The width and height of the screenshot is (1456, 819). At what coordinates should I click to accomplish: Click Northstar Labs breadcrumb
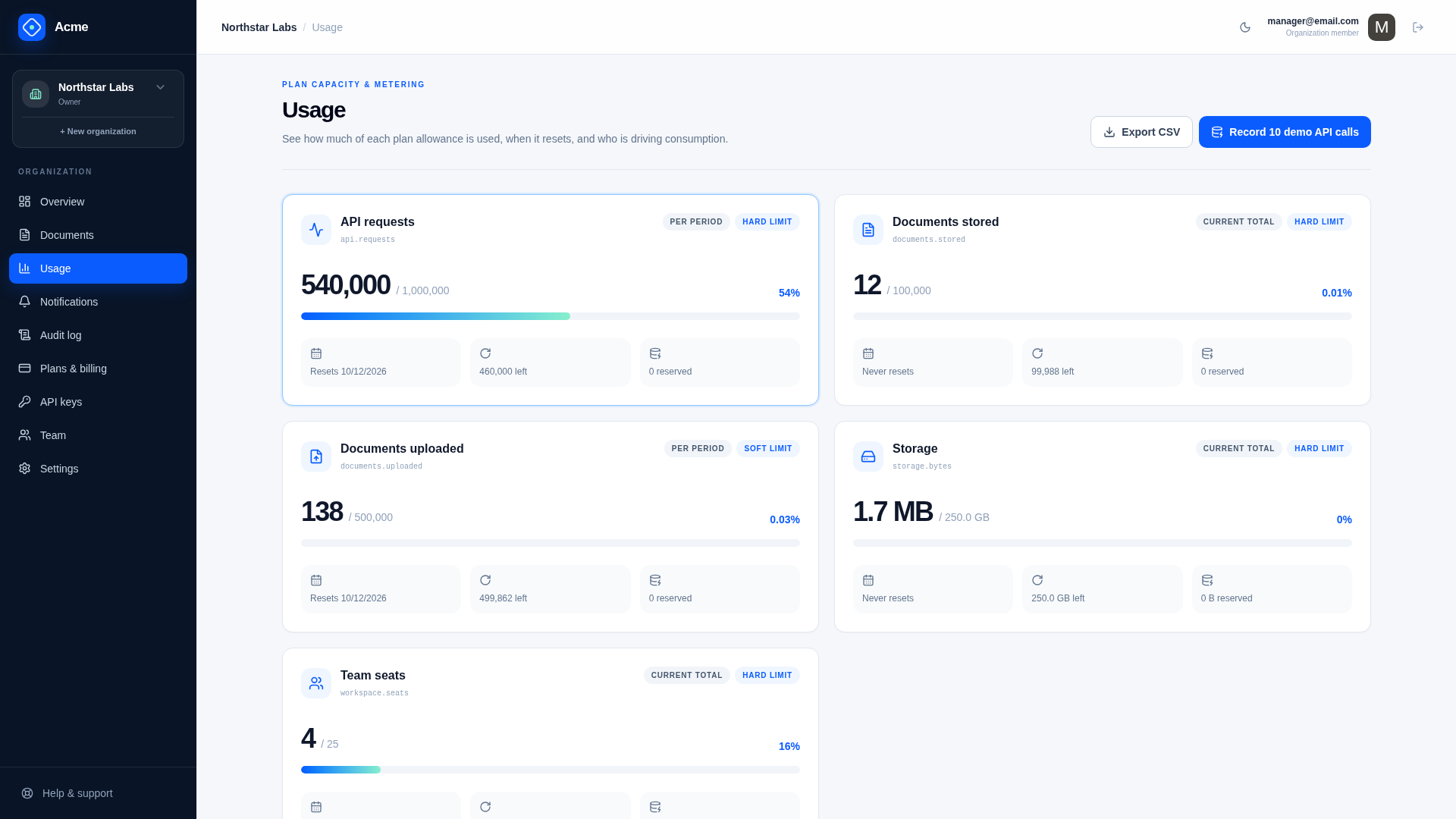(x=259, y=27)
